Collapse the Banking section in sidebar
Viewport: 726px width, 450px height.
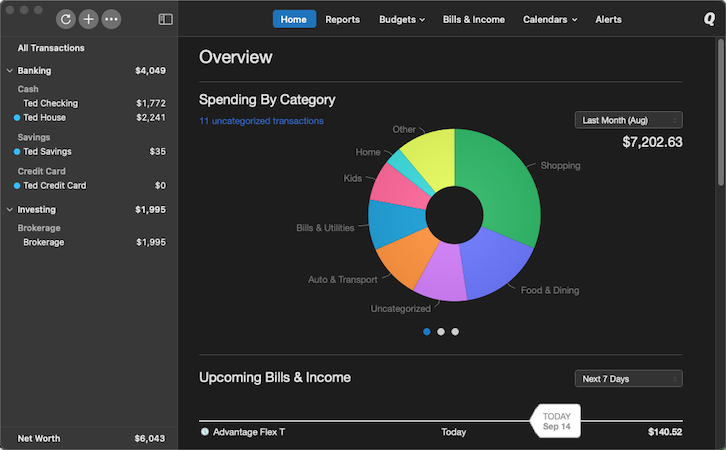point(10,71)
